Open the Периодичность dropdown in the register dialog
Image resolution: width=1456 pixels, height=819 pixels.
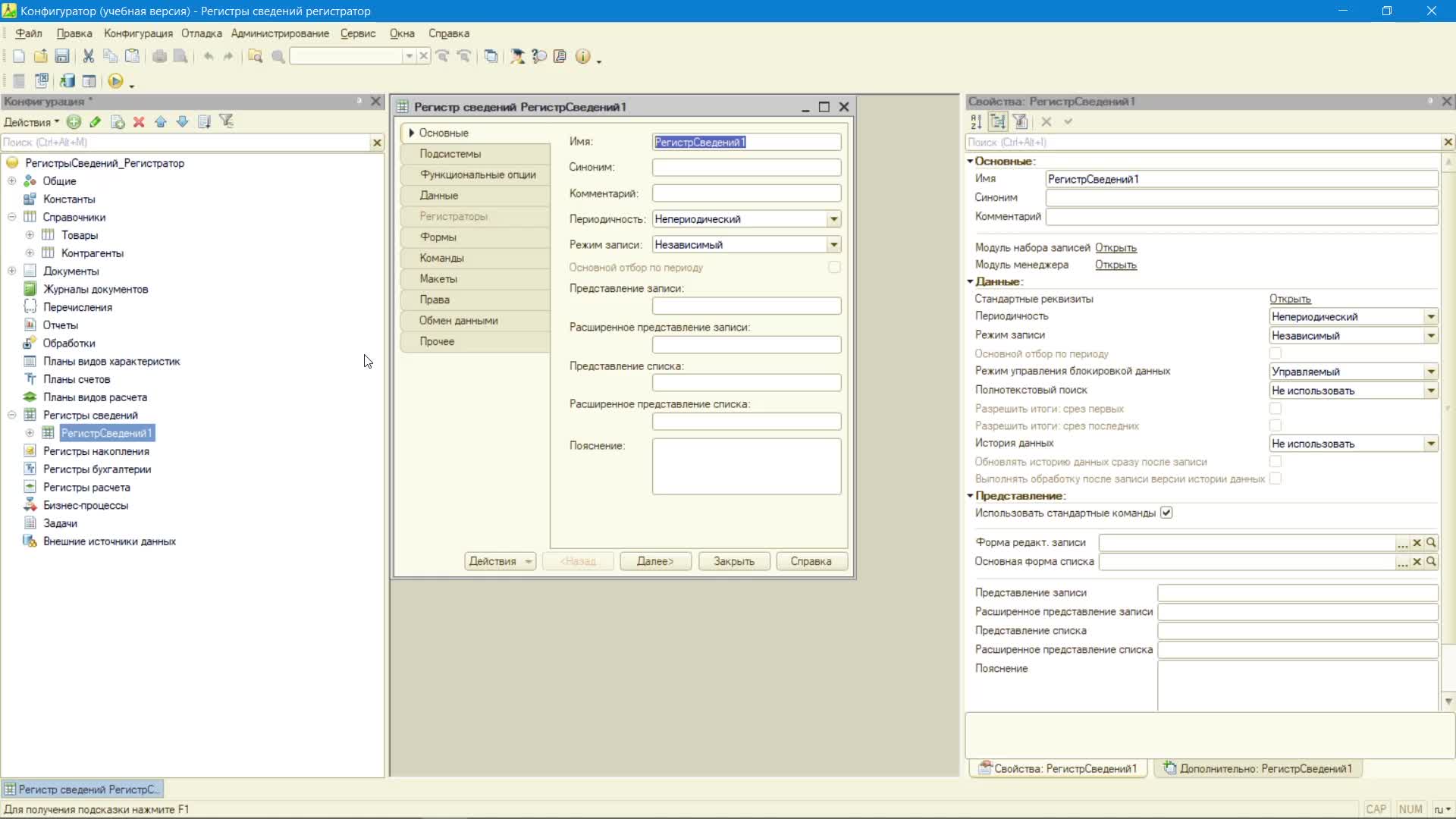click(833, 219)
